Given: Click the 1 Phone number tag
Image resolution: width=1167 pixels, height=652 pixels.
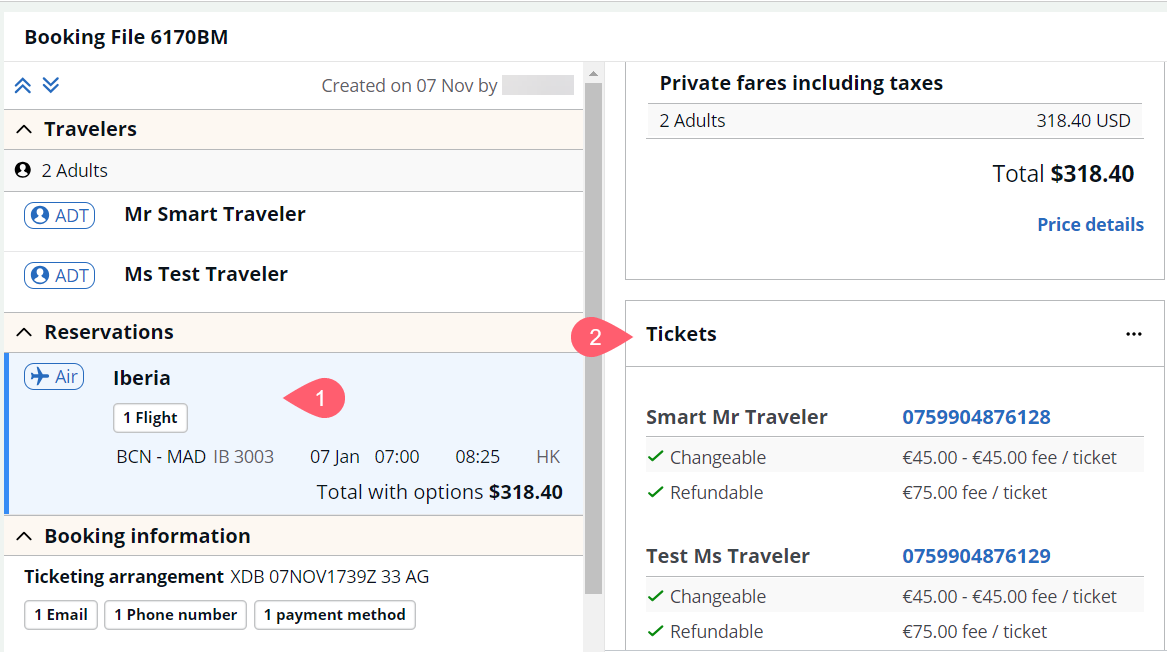Looking at the screenshot, I should [175, 615].
